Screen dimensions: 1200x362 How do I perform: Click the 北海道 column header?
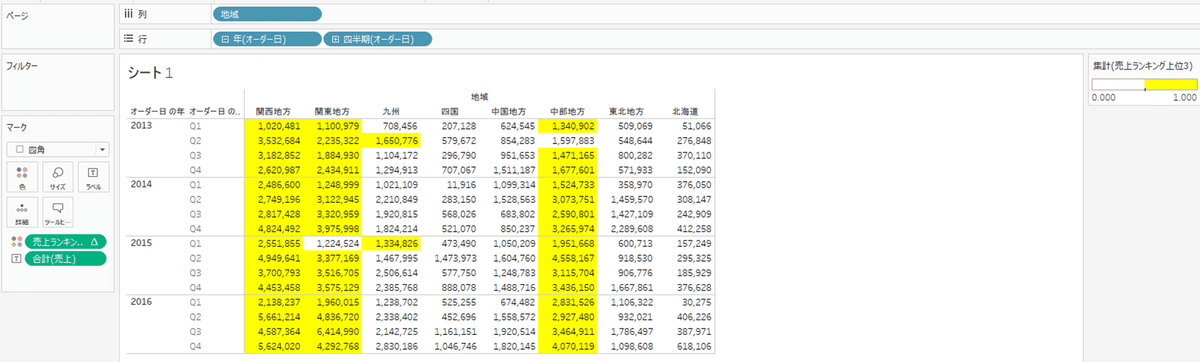(685, 111)
